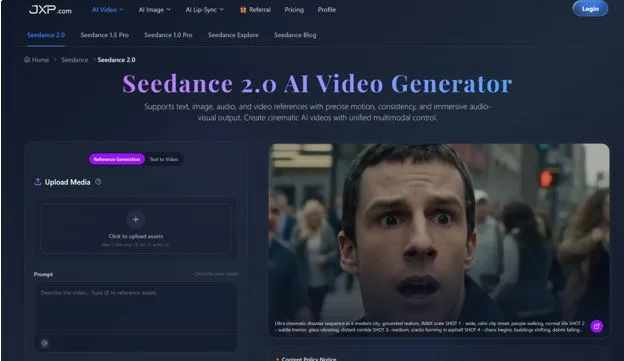
Task: Click the 'Seedance 2.0 AI Video Generator' heading
Action: (317, 84)
